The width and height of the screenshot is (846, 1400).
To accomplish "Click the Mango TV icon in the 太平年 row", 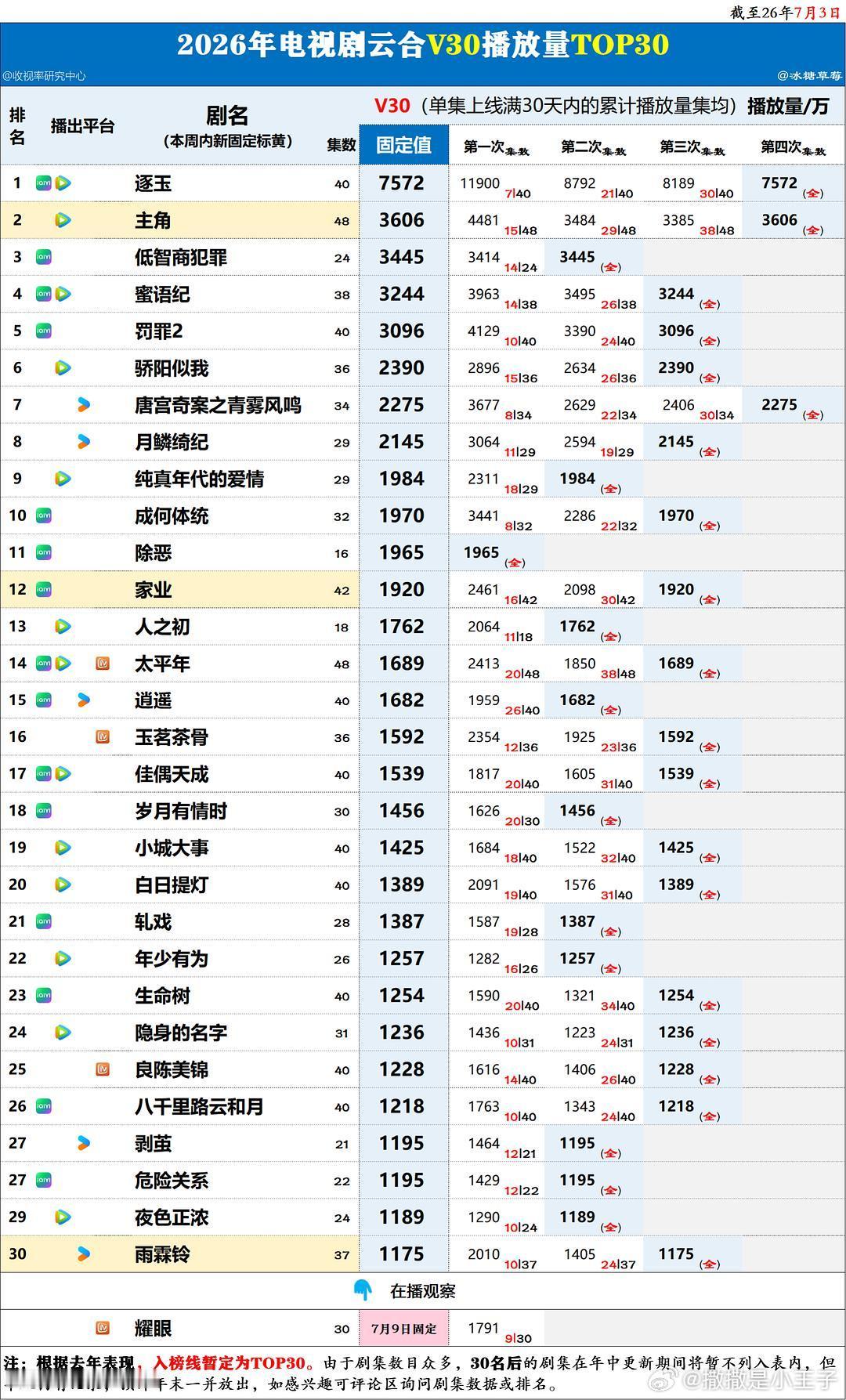I will 103,664.
